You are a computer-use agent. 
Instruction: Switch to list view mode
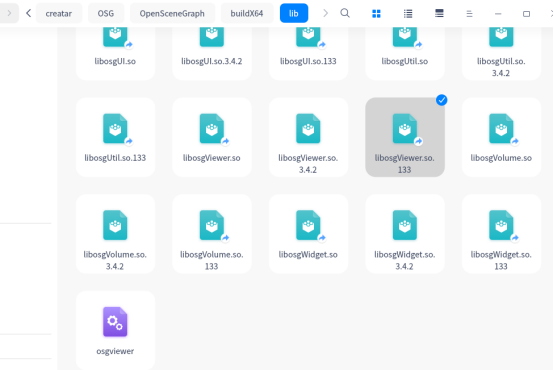(408, 14)
